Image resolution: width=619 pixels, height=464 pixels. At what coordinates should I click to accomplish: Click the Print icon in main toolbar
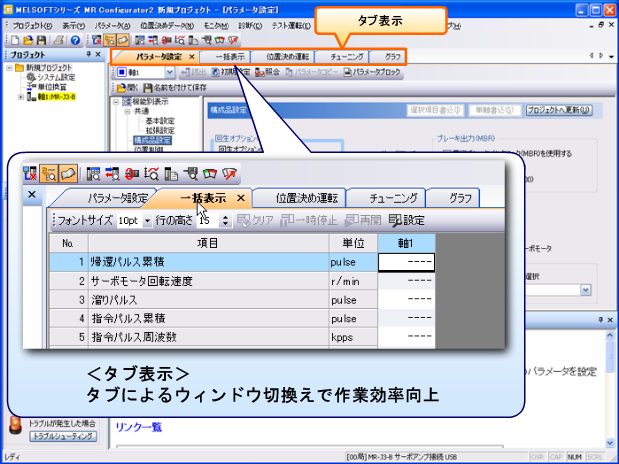pos(60,39)
